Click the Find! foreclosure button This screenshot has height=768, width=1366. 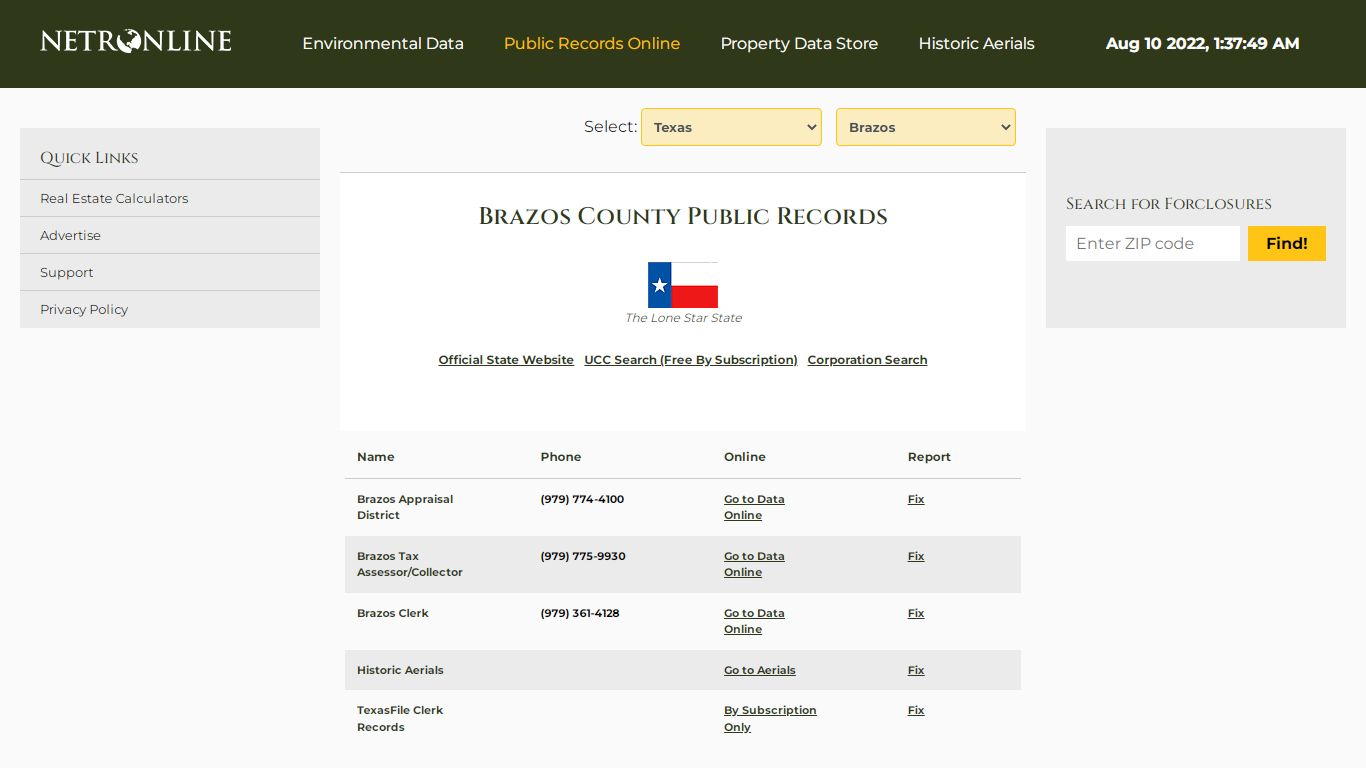[1287, 243]
